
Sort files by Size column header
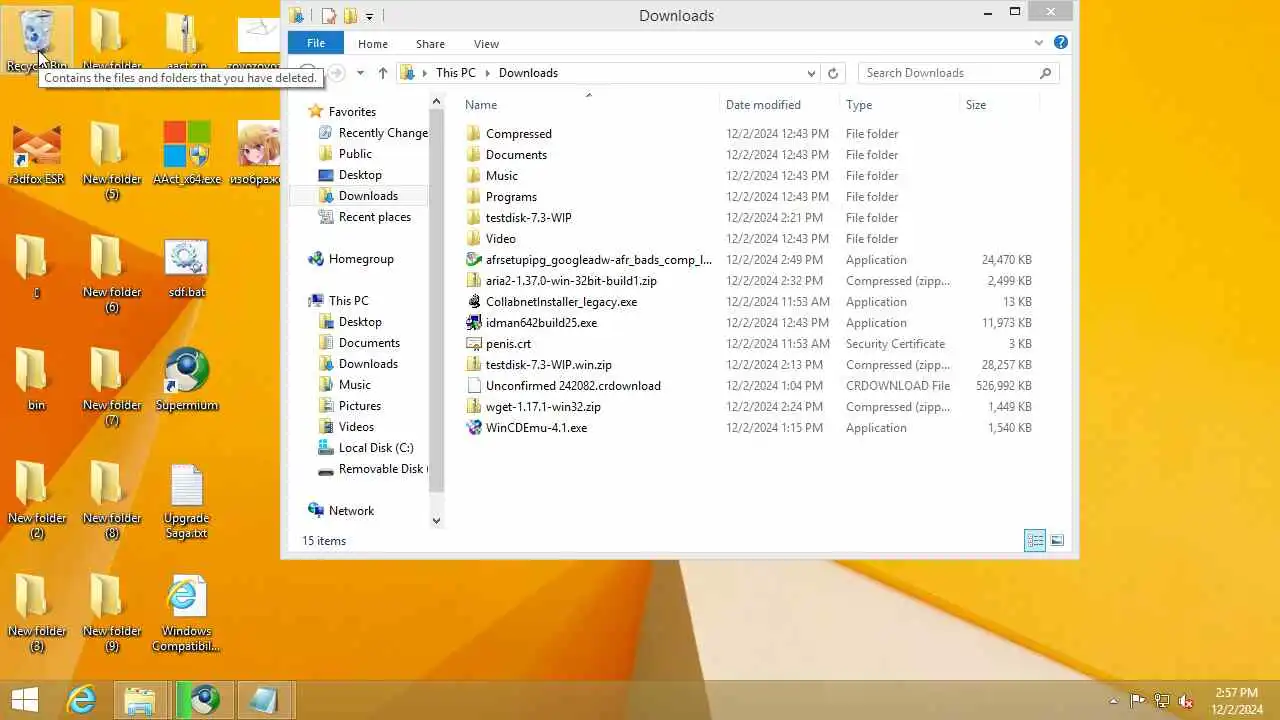tap(1000, 104)
